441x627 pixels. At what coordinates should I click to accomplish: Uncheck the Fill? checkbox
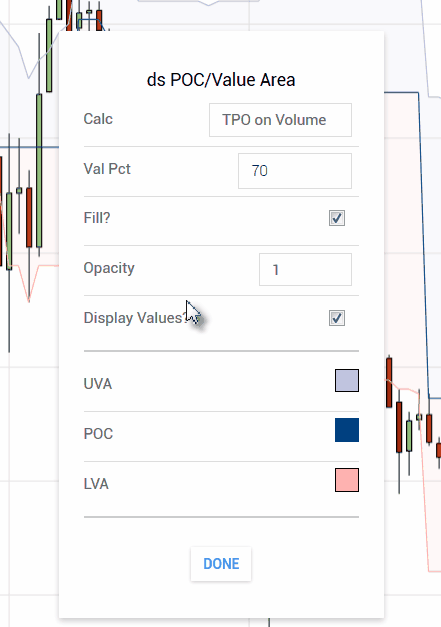pyautogui.click(x=337, y=218)
